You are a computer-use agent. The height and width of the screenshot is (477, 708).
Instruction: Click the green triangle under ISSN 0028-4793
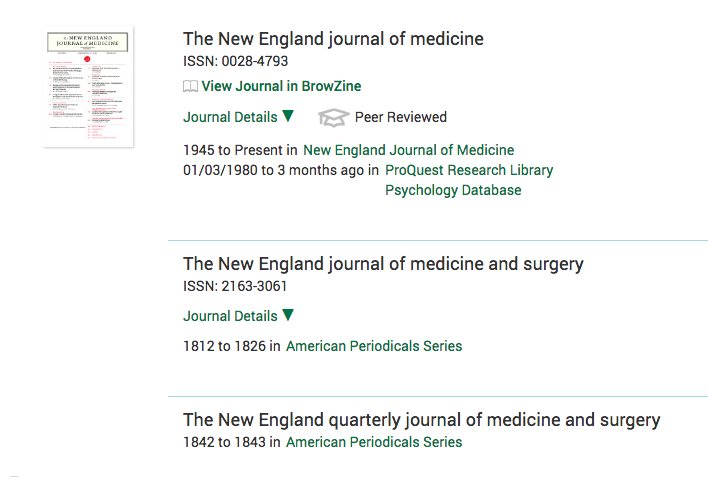coord(288,116)
